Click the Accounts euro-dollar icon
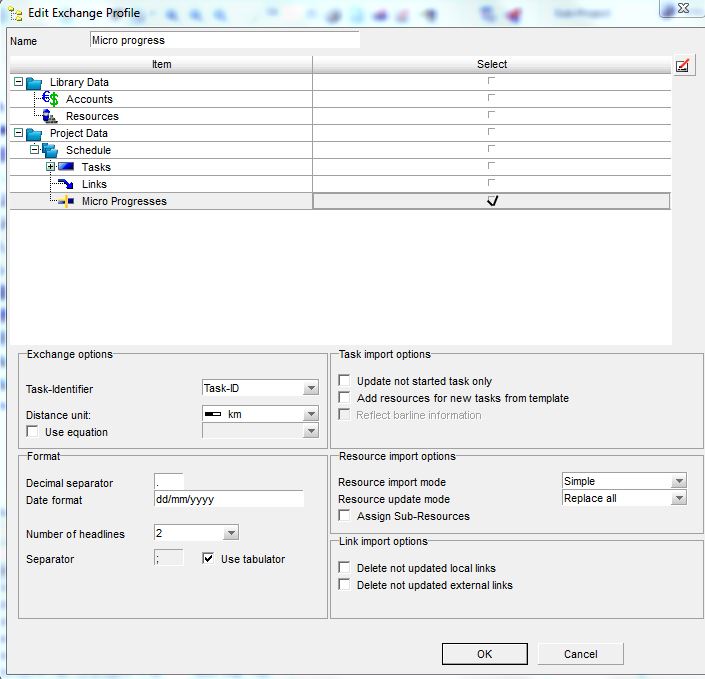The width and height of the screenshot is (705, 679). [x=50, y=98]
